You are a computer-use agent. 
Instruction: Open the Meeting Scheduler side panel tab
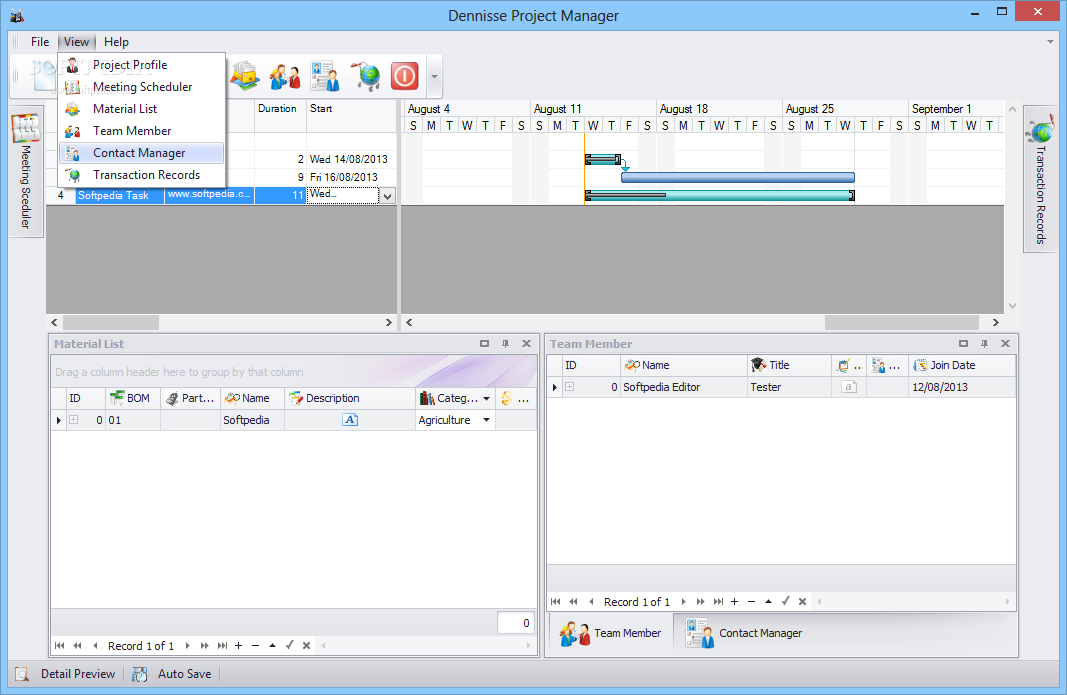click(x=26, y=172)
